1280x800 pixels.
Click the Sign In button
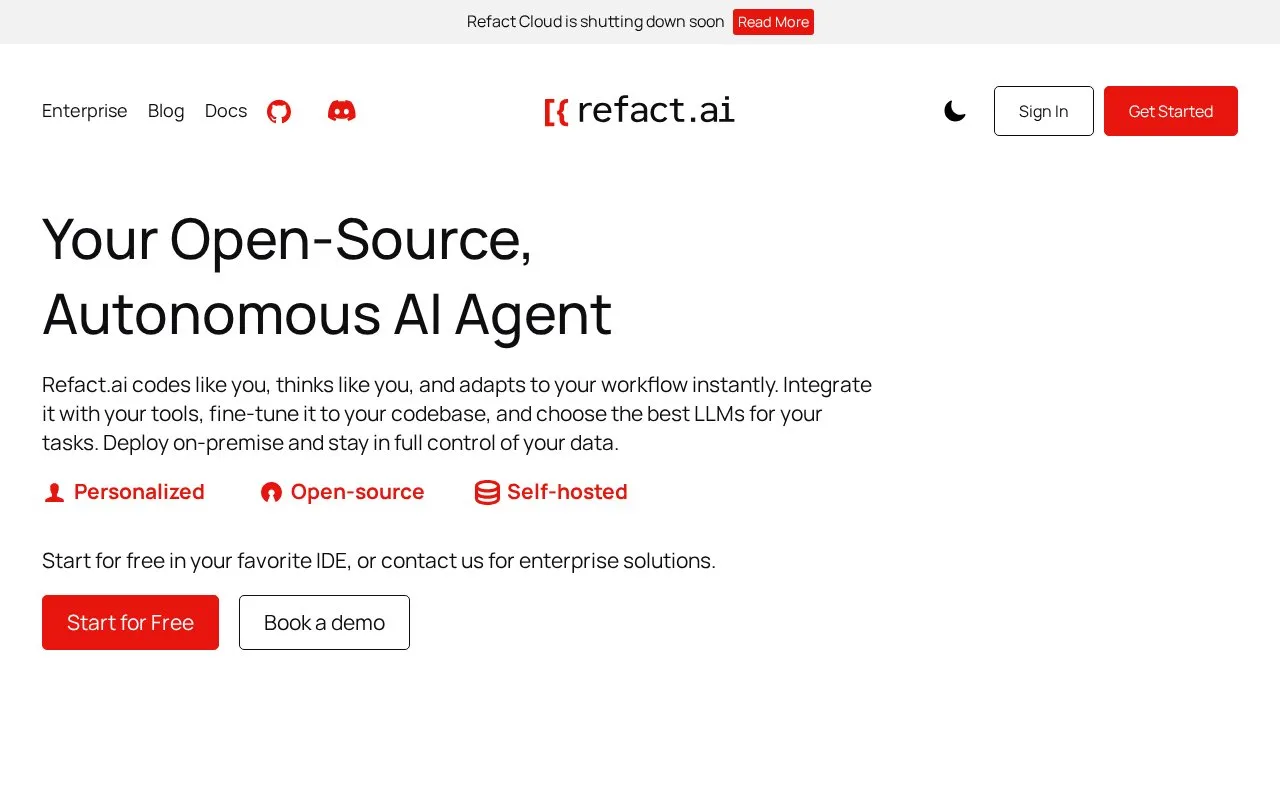click(x=1044, y=111)
